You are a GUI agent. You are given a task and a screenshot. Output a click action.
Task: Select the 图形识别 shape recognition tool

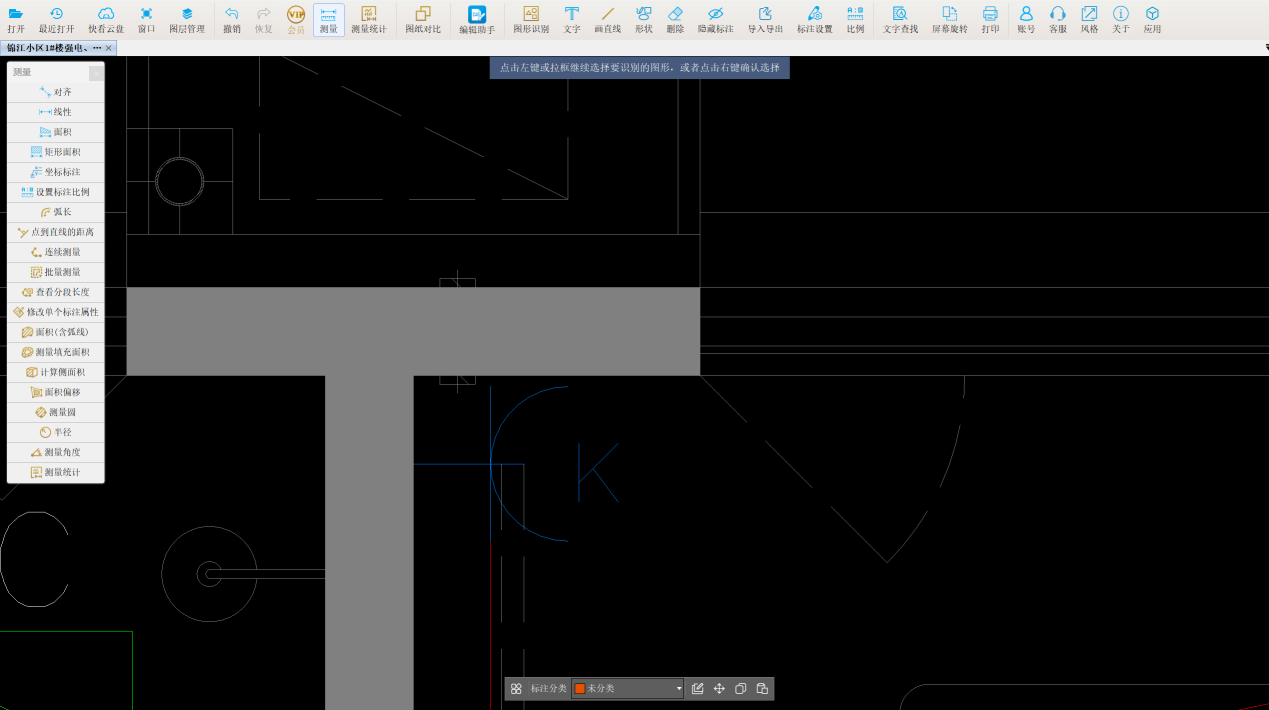coord(531,19)
